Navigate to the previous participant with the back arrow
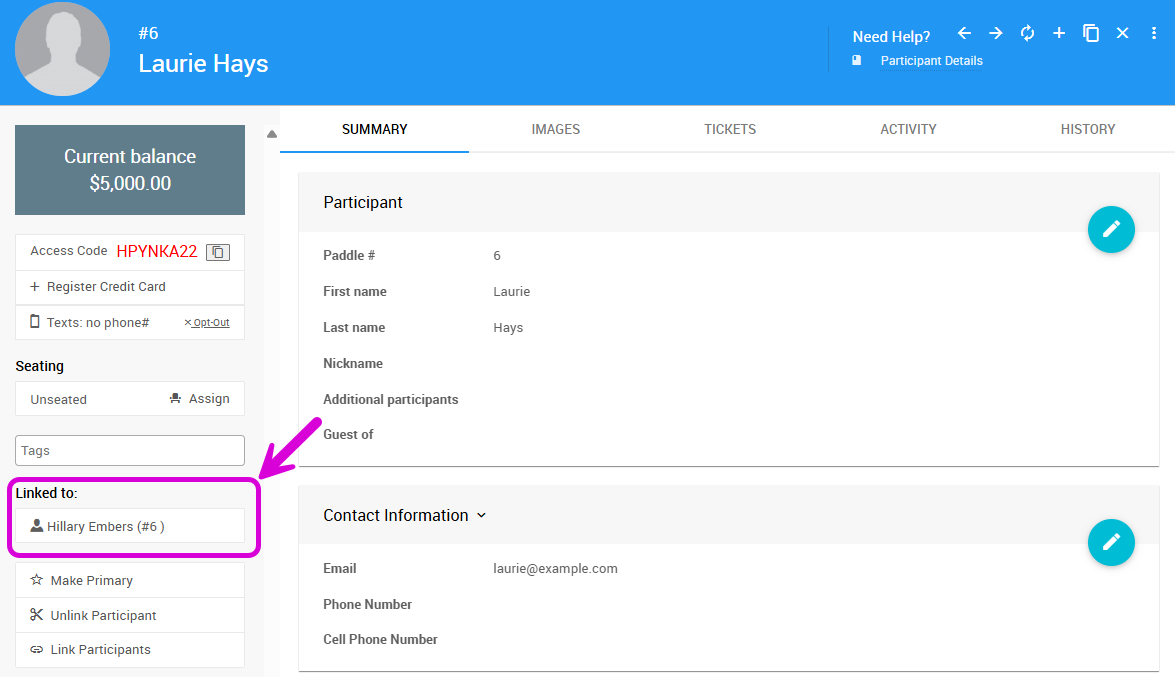This screenshot has height=677, width=1175. tap(963, 33)
